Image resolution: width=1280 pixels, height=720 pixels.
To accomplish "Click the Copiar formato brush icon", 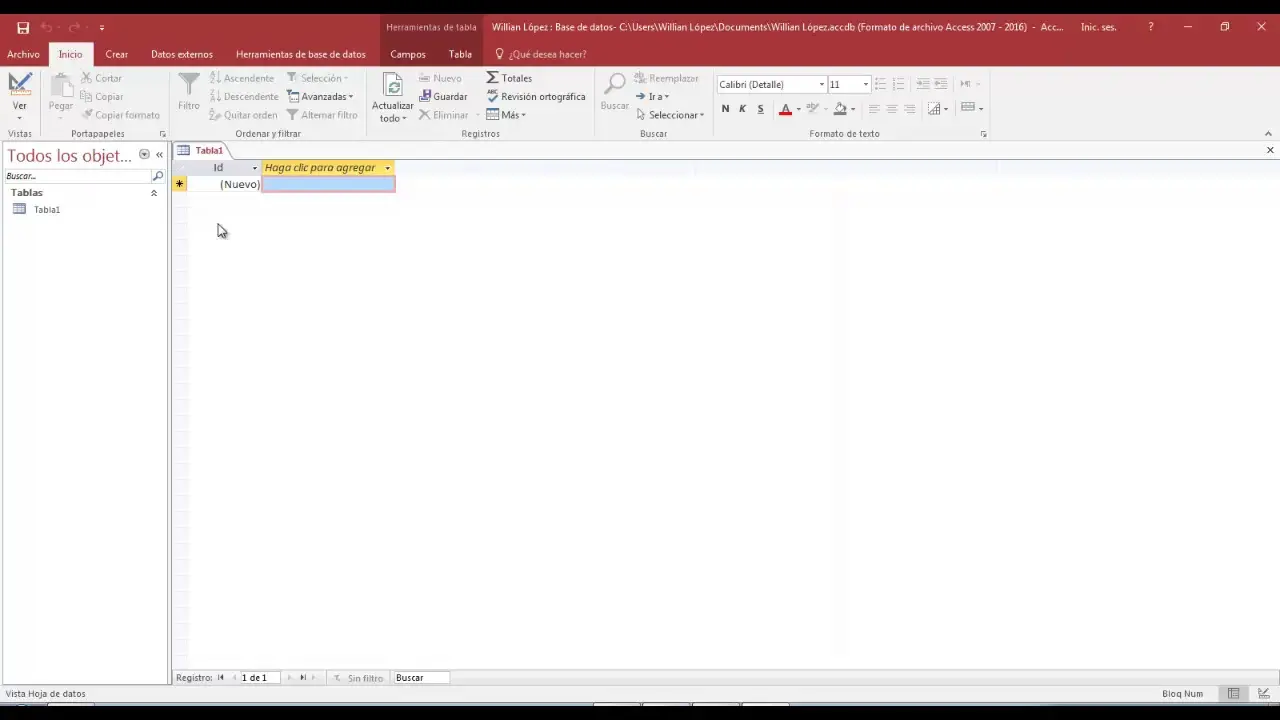I will [x=87, y=115].
